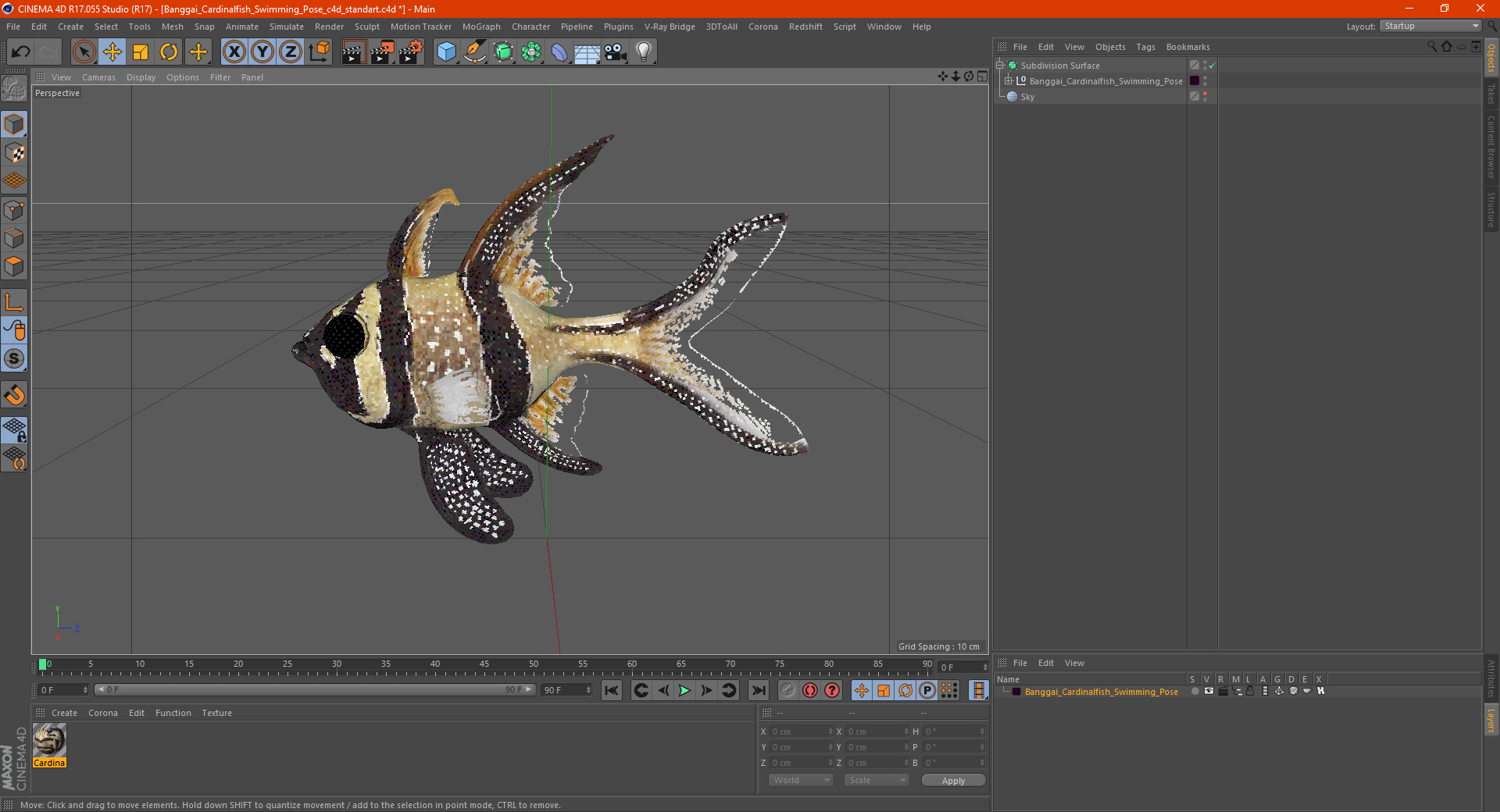Open the MoGraph menu
This screenshot has width=1500, height=812.
pos(481,27)
